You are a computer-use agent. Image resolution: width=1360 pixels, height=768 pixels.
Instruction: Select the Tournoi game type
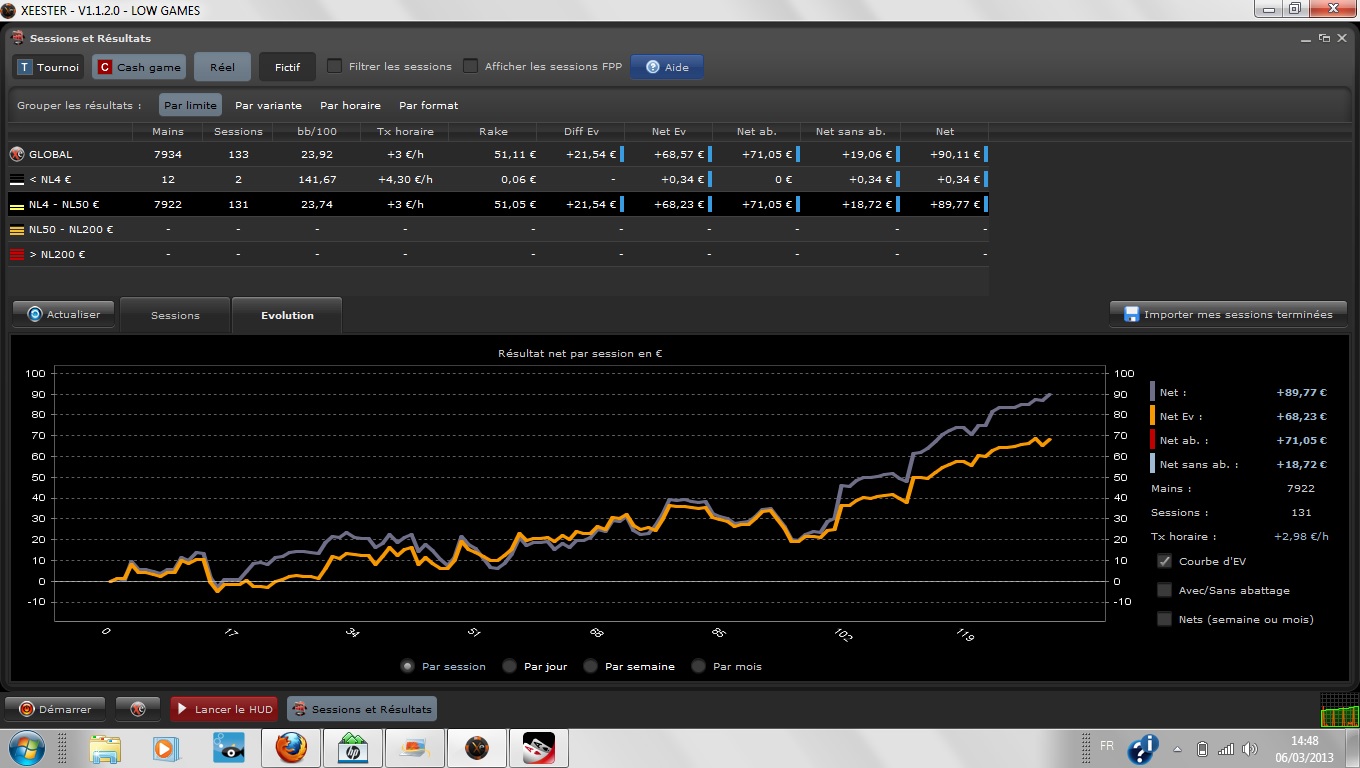pos(48,67)
